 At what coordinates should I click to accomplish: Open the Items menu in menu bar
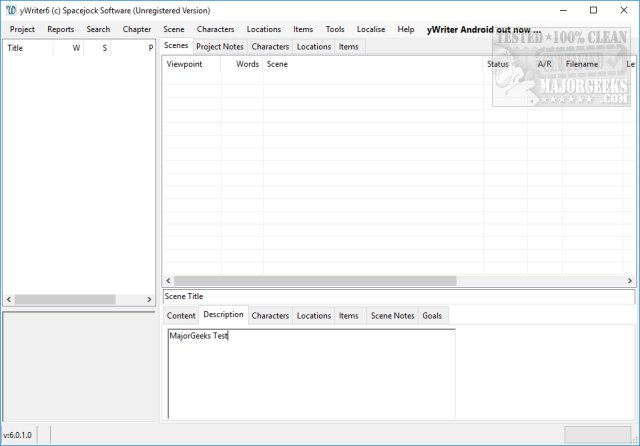[x=303, y=29]
